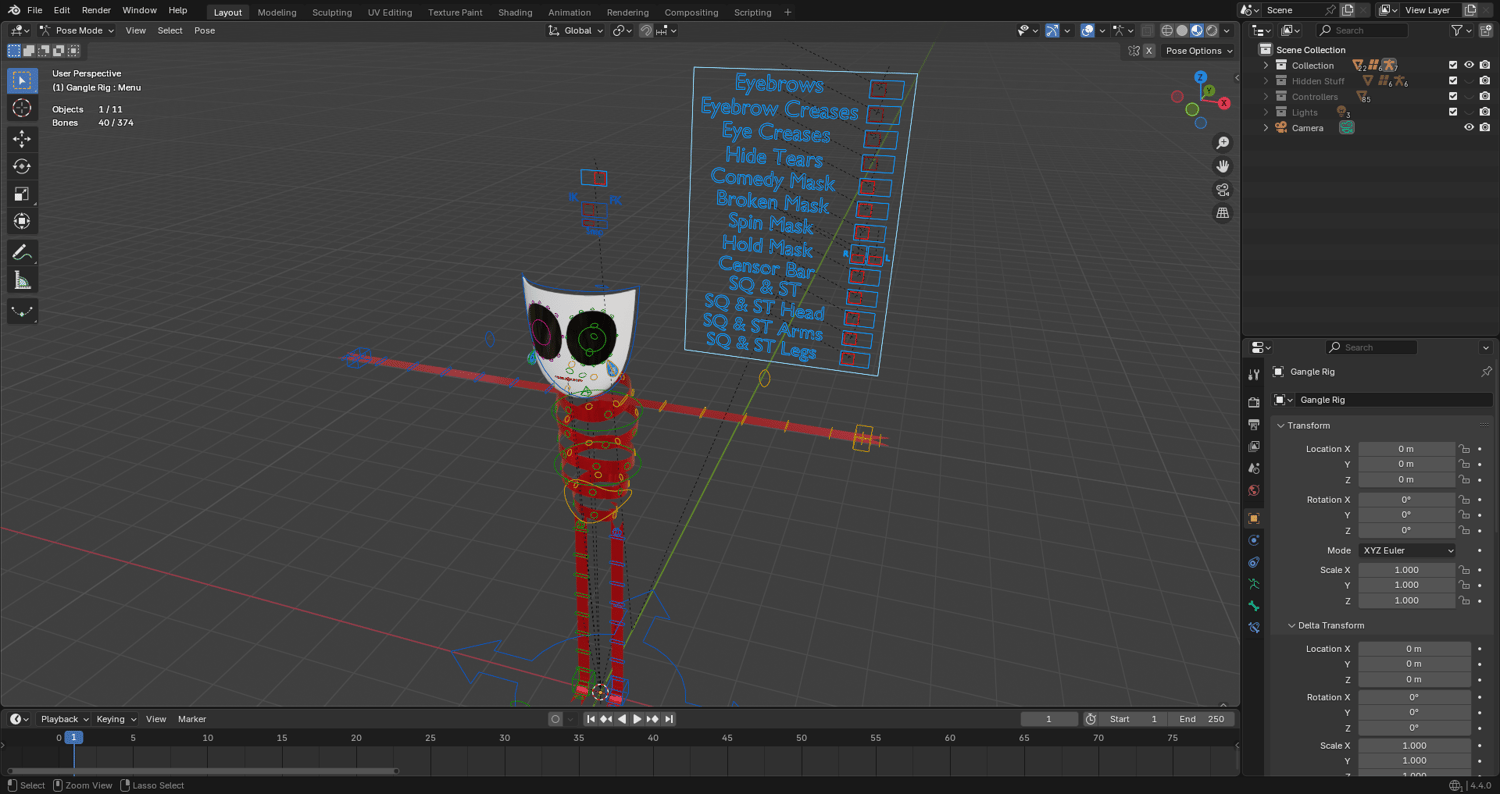Open the timeline Marker menu
The image size is (1500, 794).
[x=192, y=719]
